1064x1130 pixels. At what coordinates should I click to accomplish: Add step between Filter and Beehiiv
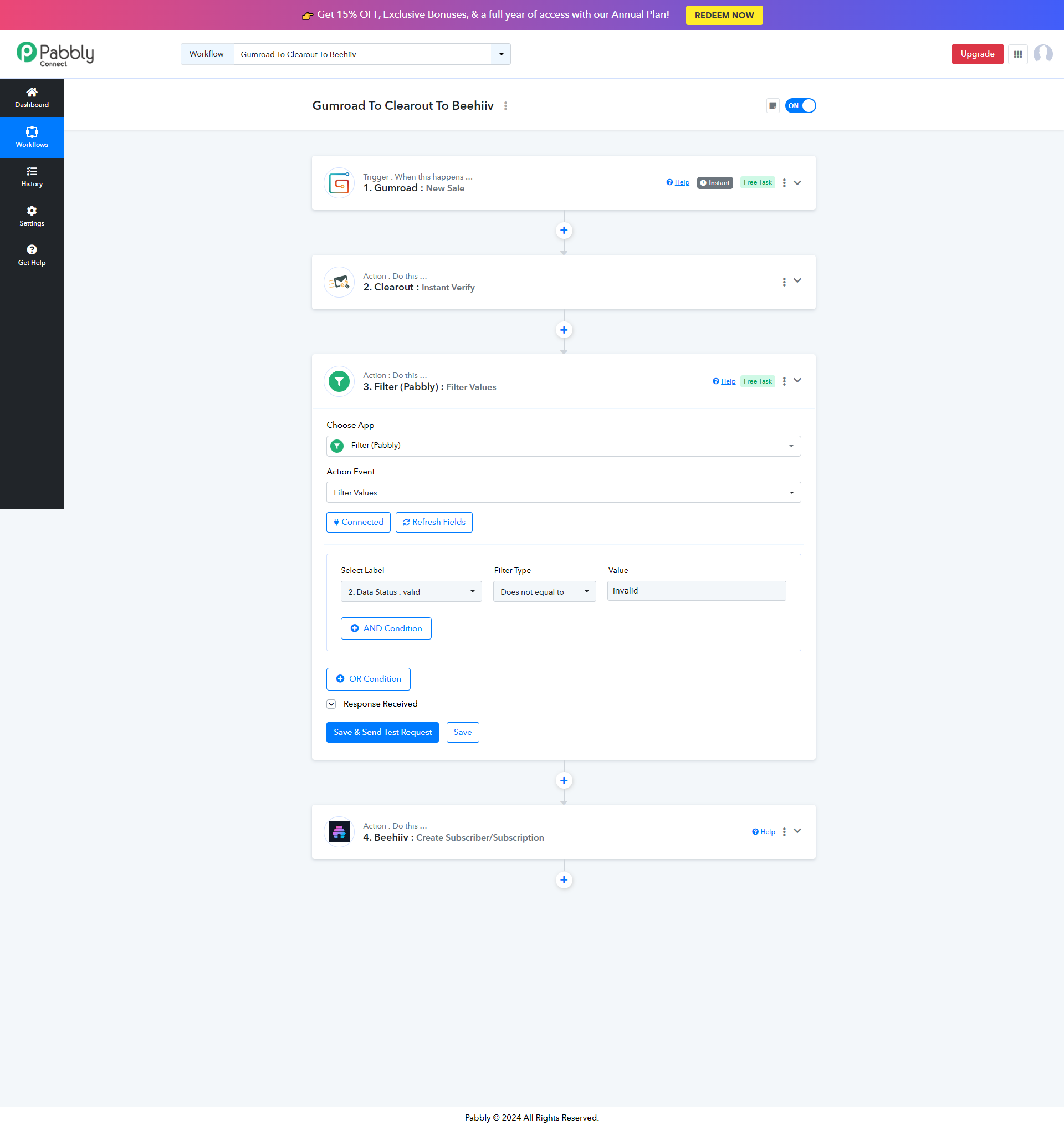(x=564, y=780)
